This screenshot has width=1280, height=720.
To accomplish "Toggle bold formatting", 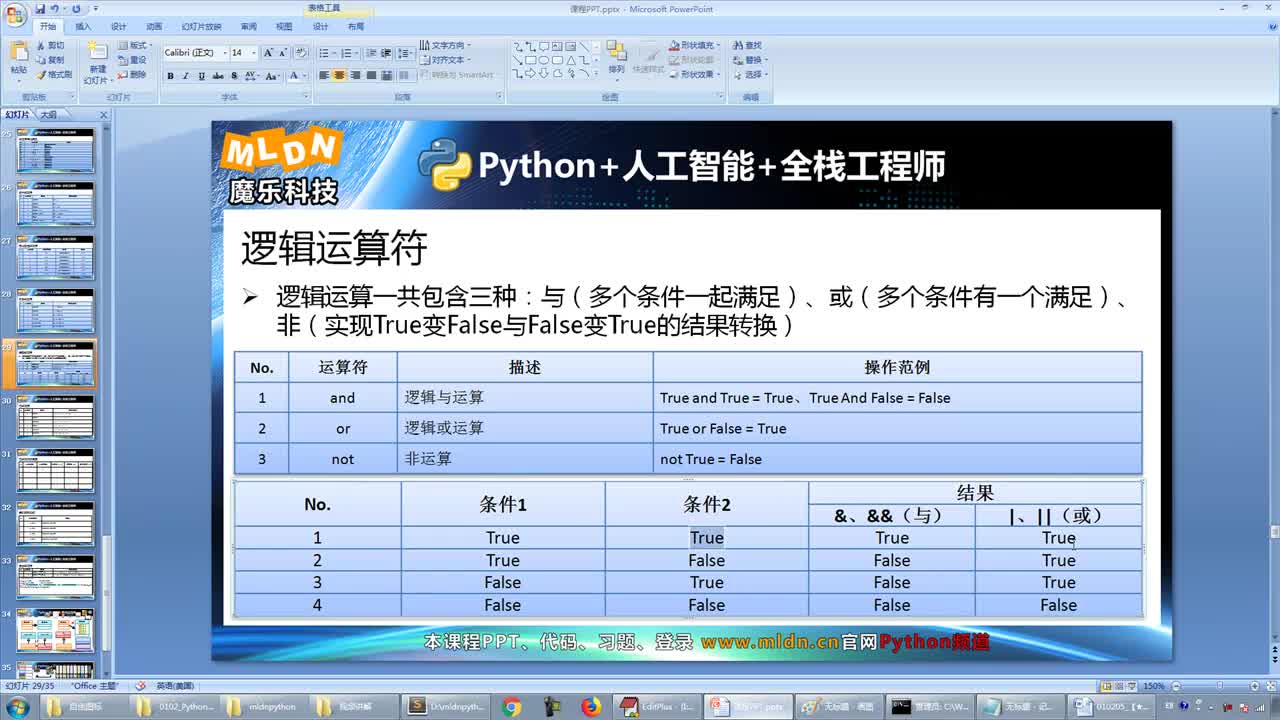I will (x=170, y=77).
